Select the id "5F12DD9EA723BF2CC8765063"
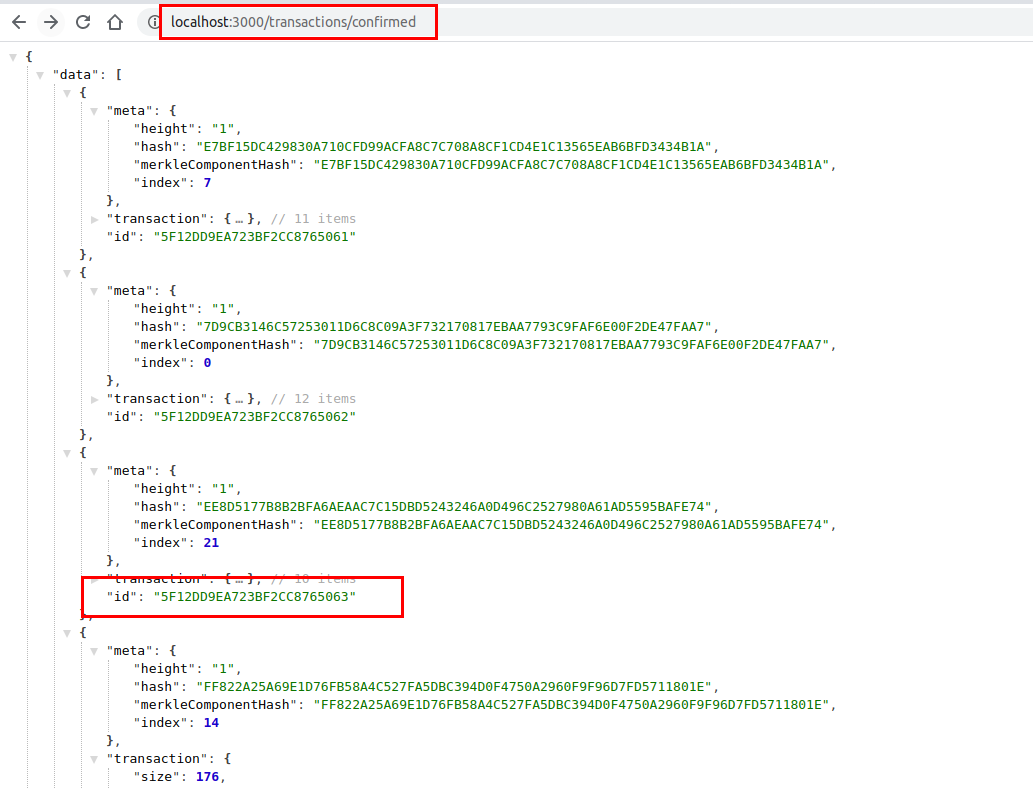This screenshot has width=1033, height=789. [x=255, y=597]
